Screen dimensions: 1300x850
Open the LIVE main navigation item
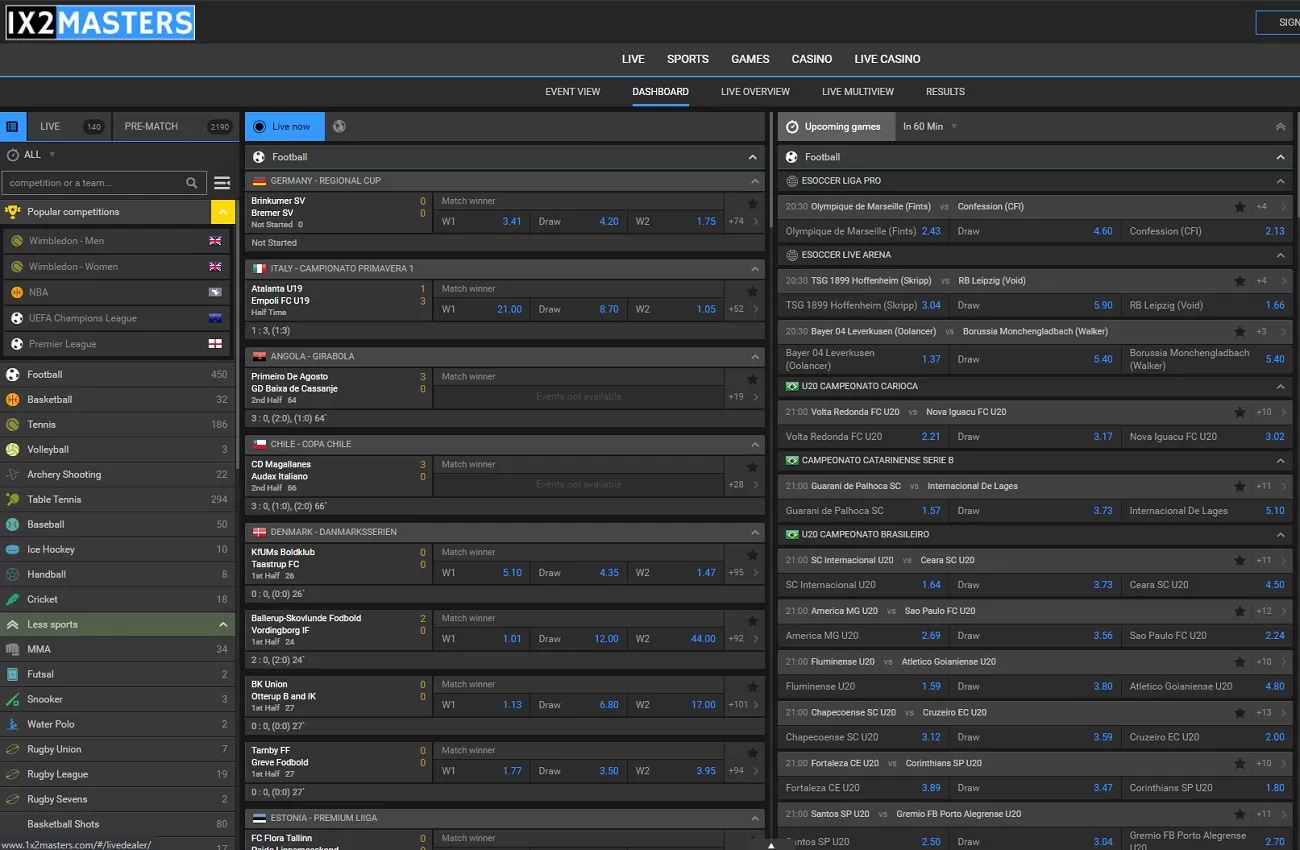(633, 59)
